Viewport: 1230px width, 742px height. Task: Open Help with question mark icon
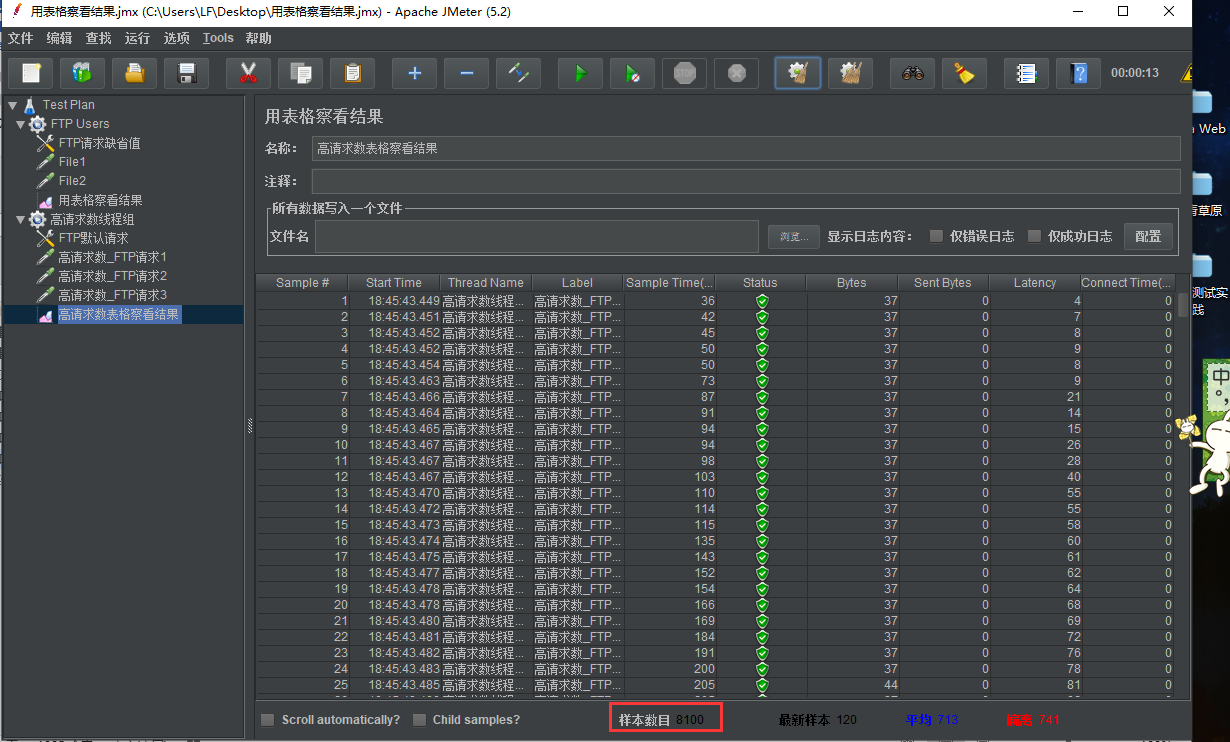[1078, 73]
